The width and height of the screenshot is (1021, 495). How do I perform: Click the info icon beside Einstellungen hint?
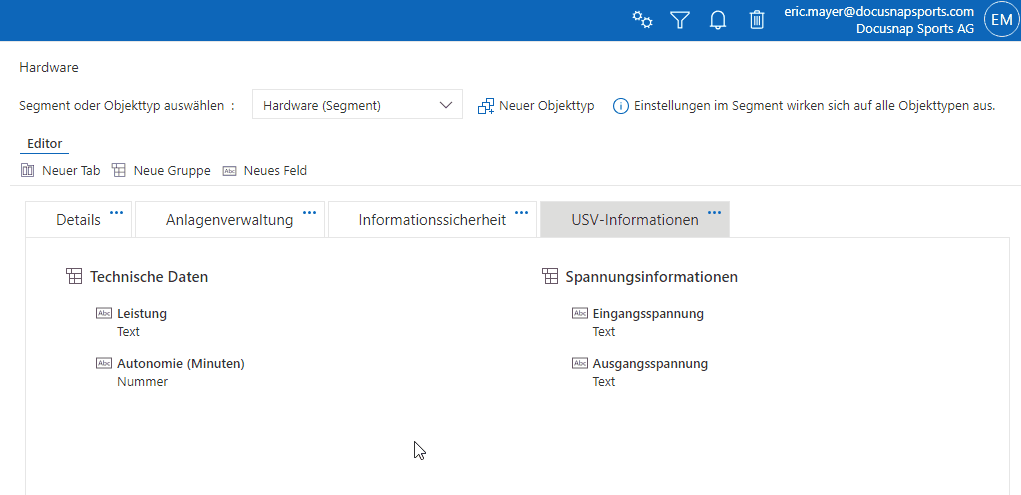pos(620,106)
